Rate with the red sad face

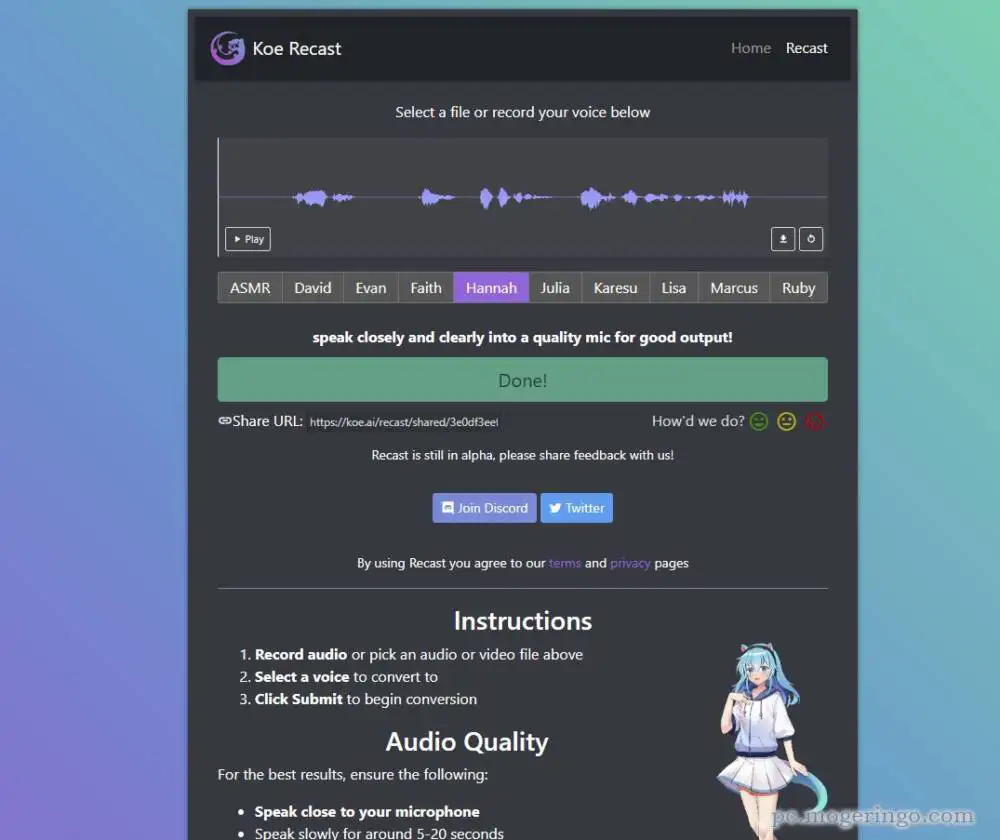point(814,422)
